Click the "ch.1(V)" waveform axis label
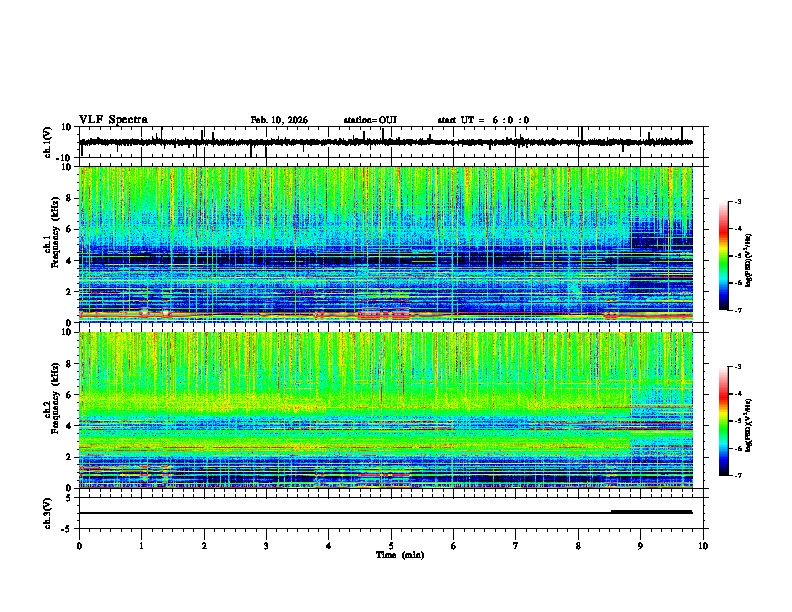This screenshot has width=792, height=612. (47, 142)
